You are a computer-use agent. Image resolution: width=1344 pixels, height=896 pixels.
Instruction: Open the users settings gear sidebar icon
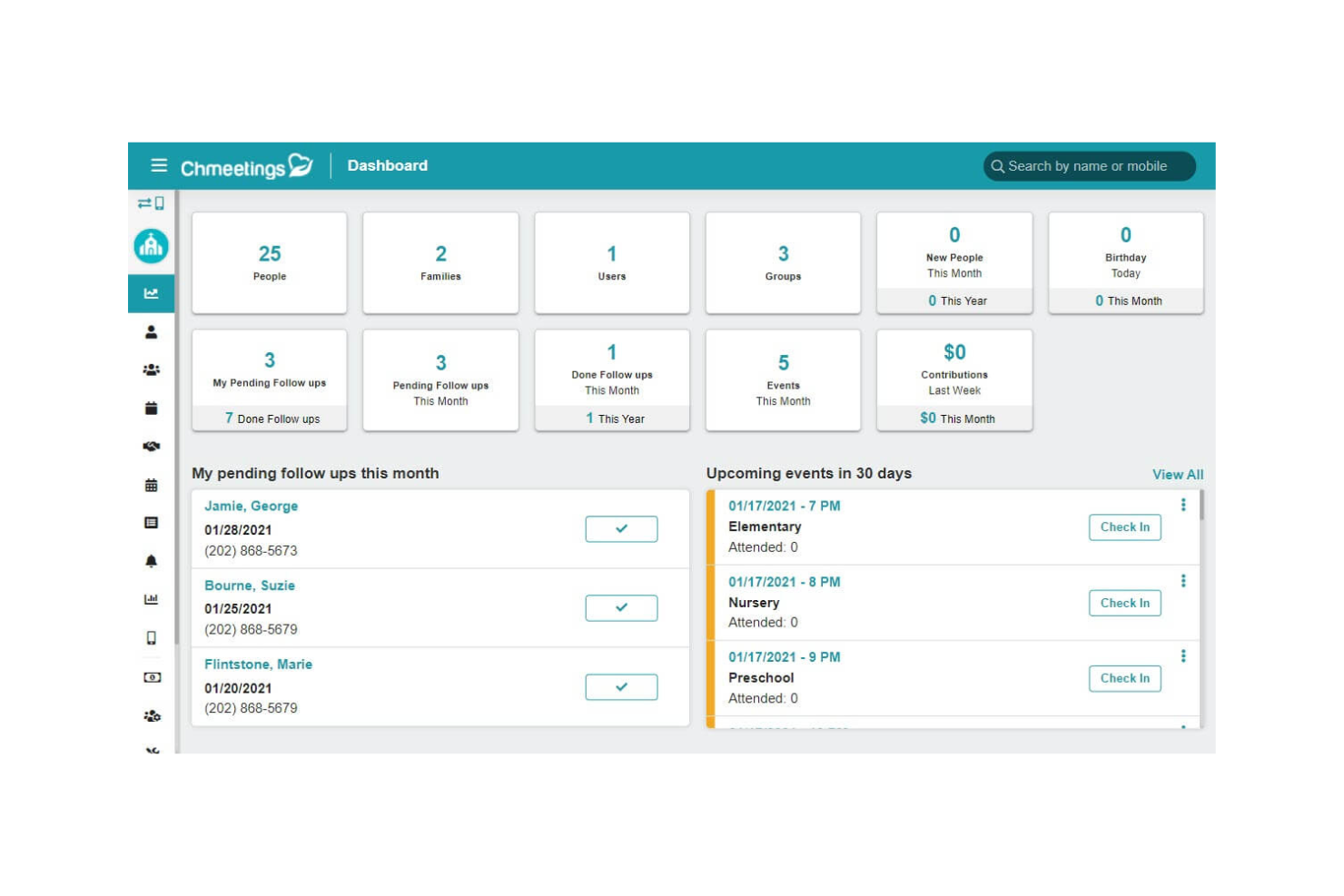152,715
